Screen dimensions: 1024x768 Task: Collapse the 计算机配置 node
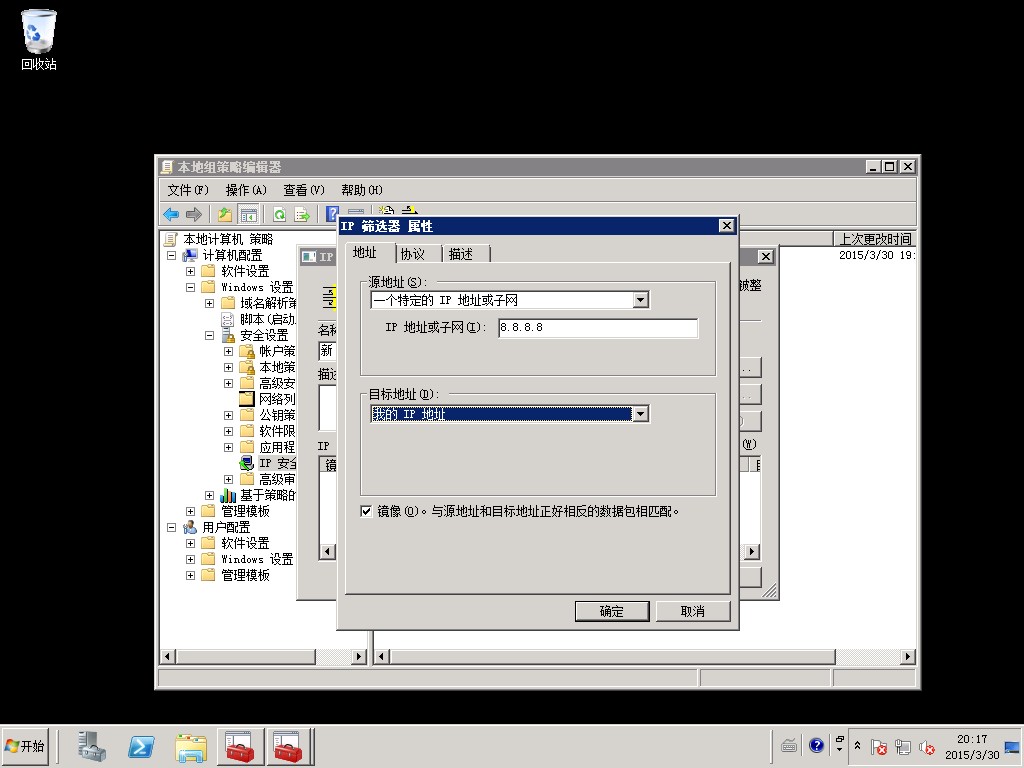tap(172, 255)
